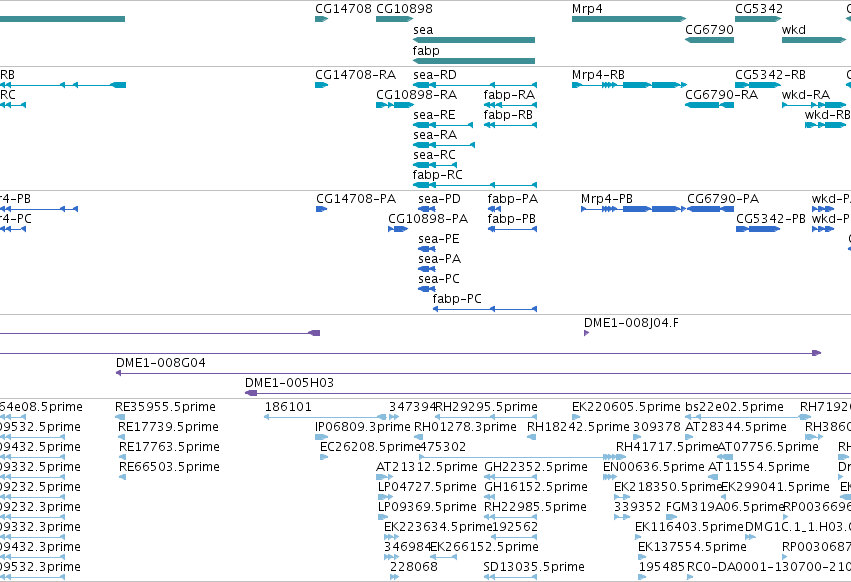Click the Mrp4-RB transcript label

click(x=598, y=75)
